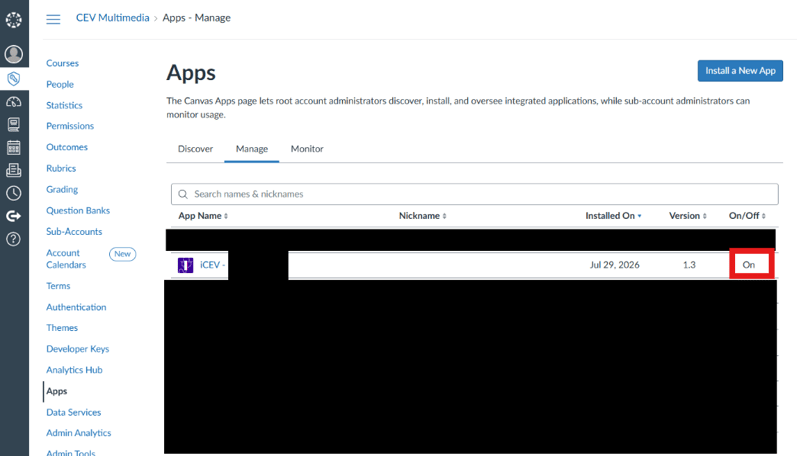Click the Apps page heading
This screenshot has height=456, width=800.
[191, 72]
